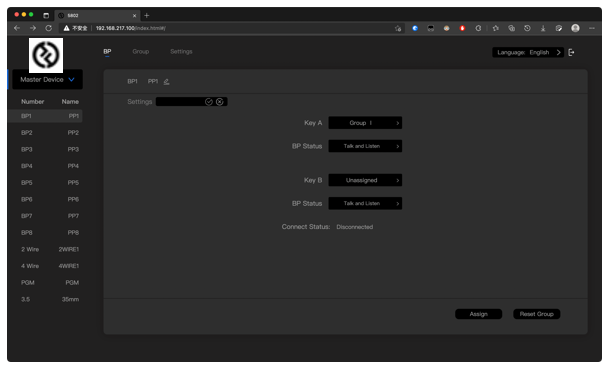This screenshot has height=368, width=608.
Task: Switch to the Settings tab
Action: point(181,52)
